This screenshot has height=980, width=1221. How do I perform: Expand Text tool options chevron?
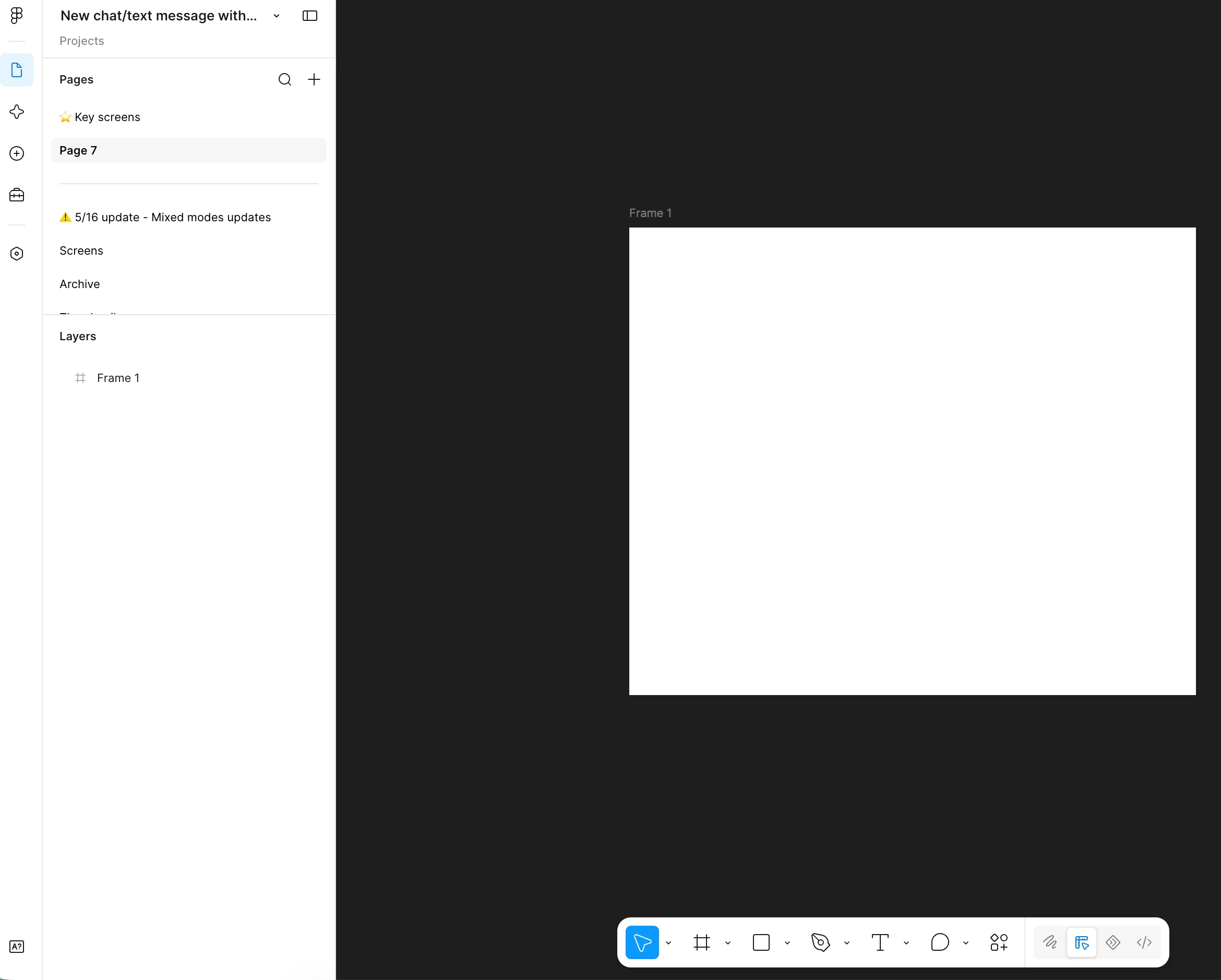coord(906,943)
